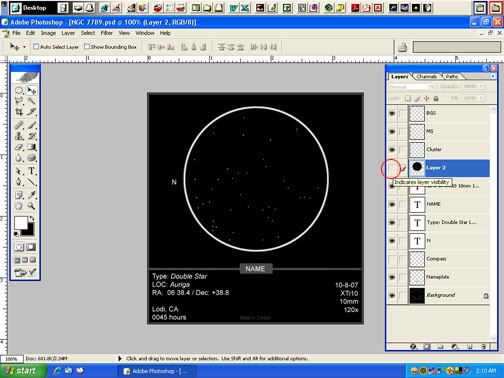Switch to the Channels tab
504x378 pixels.
pyautogui.click(x=427, y=76)
